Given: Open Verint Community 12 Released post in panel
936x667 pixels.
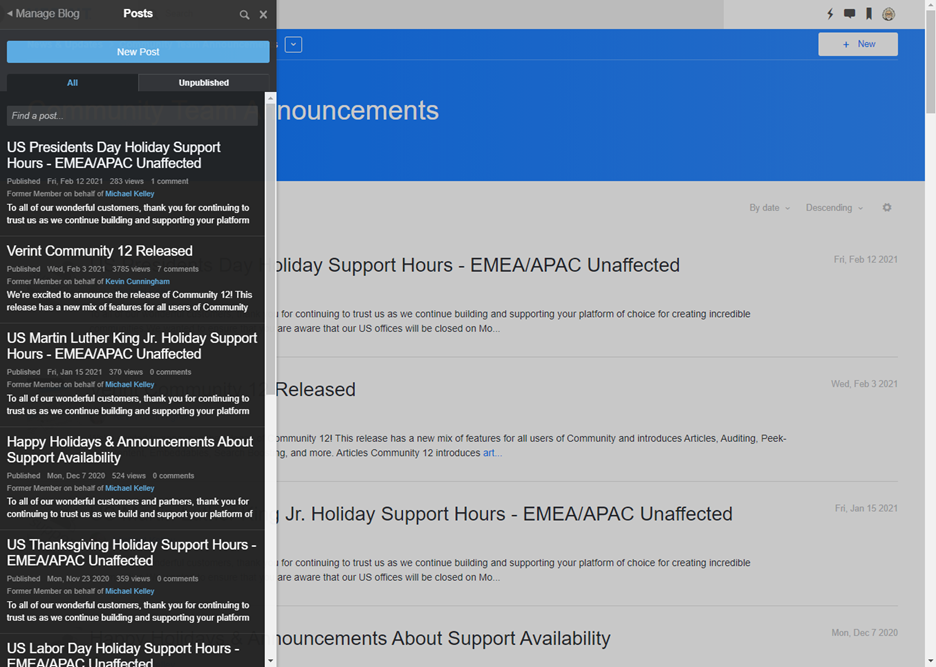Looking at the screenshot, I should (100, 251).
